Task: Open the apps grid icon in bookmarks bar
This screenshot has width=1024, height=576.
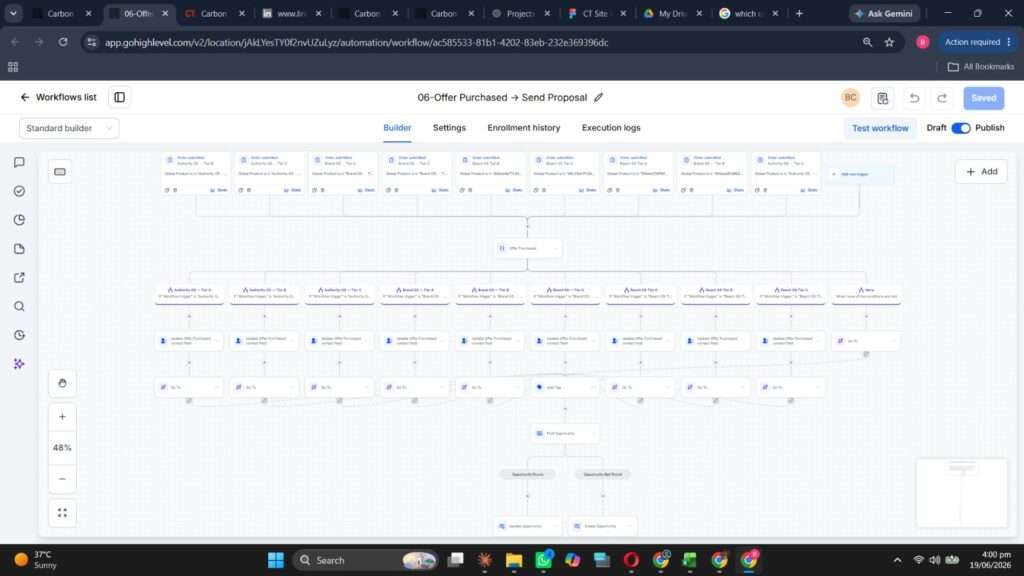Action: [x=13, y=67]
